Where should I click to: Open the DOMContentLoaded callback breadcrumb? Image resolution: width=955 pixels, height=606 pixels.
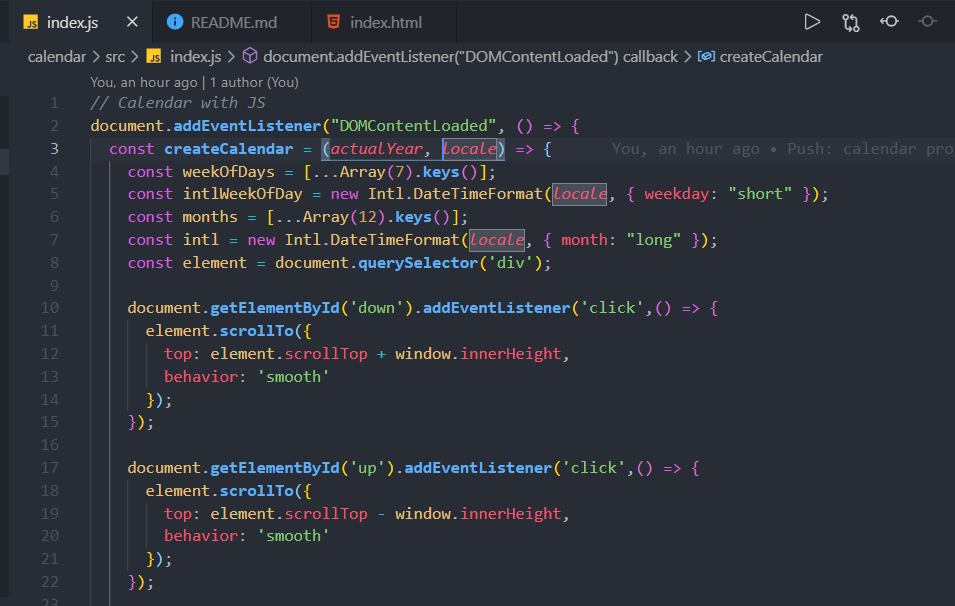click(470, 57)
